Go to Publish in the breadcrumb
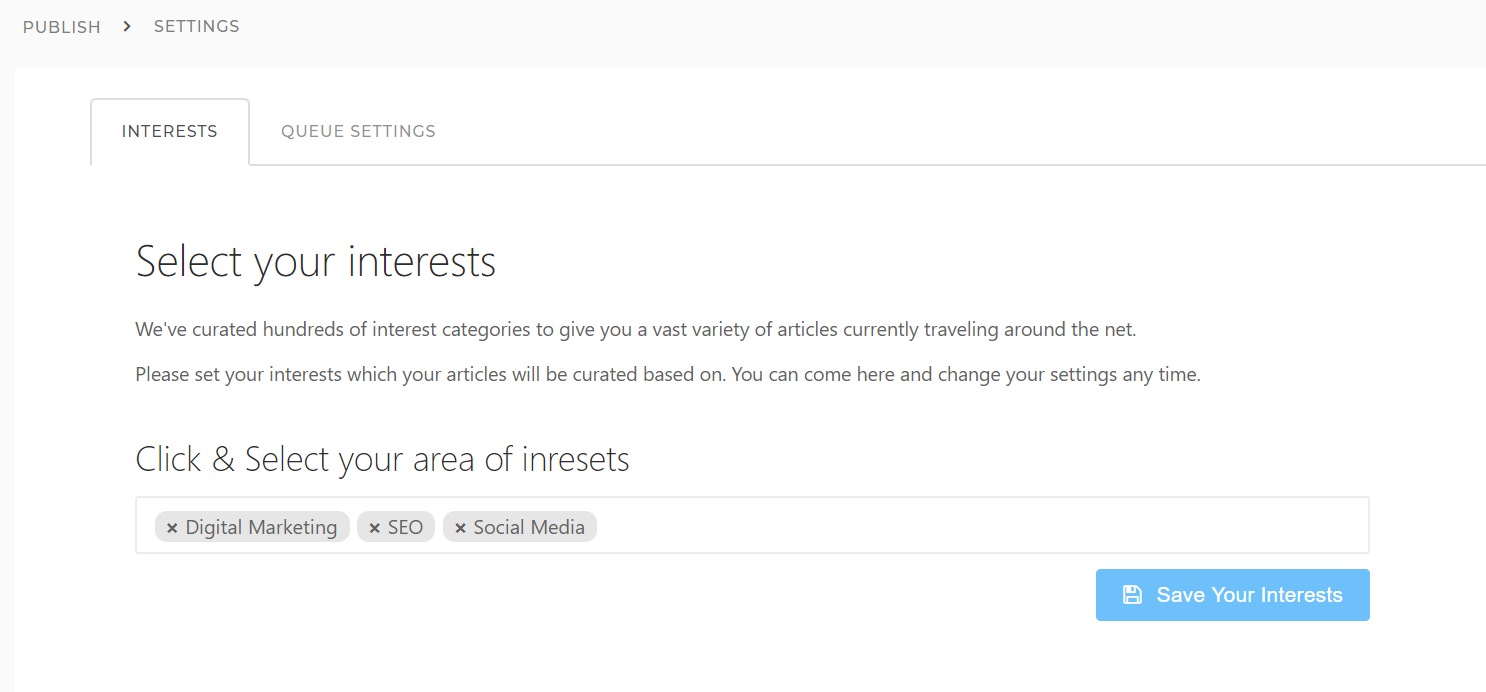Image resolution: width=1486 pixels, height=692 pixels. click(62, 27)
